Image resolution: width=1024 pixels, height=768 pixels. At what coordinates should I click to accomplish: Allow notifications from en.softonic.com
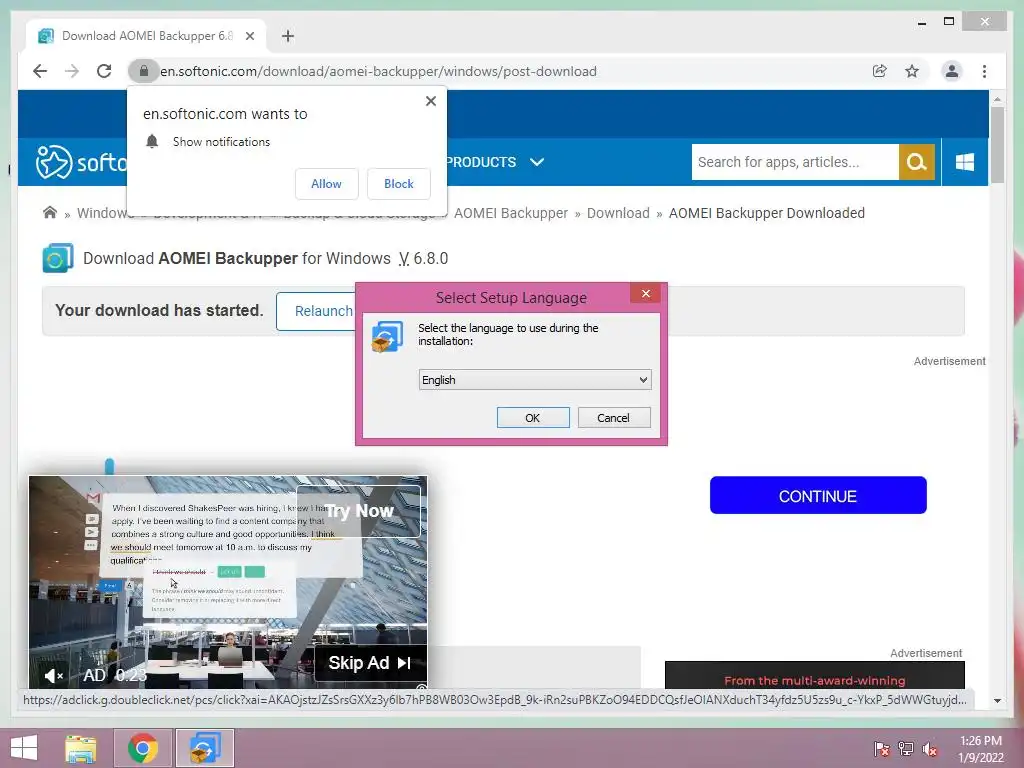click(327, 184)
